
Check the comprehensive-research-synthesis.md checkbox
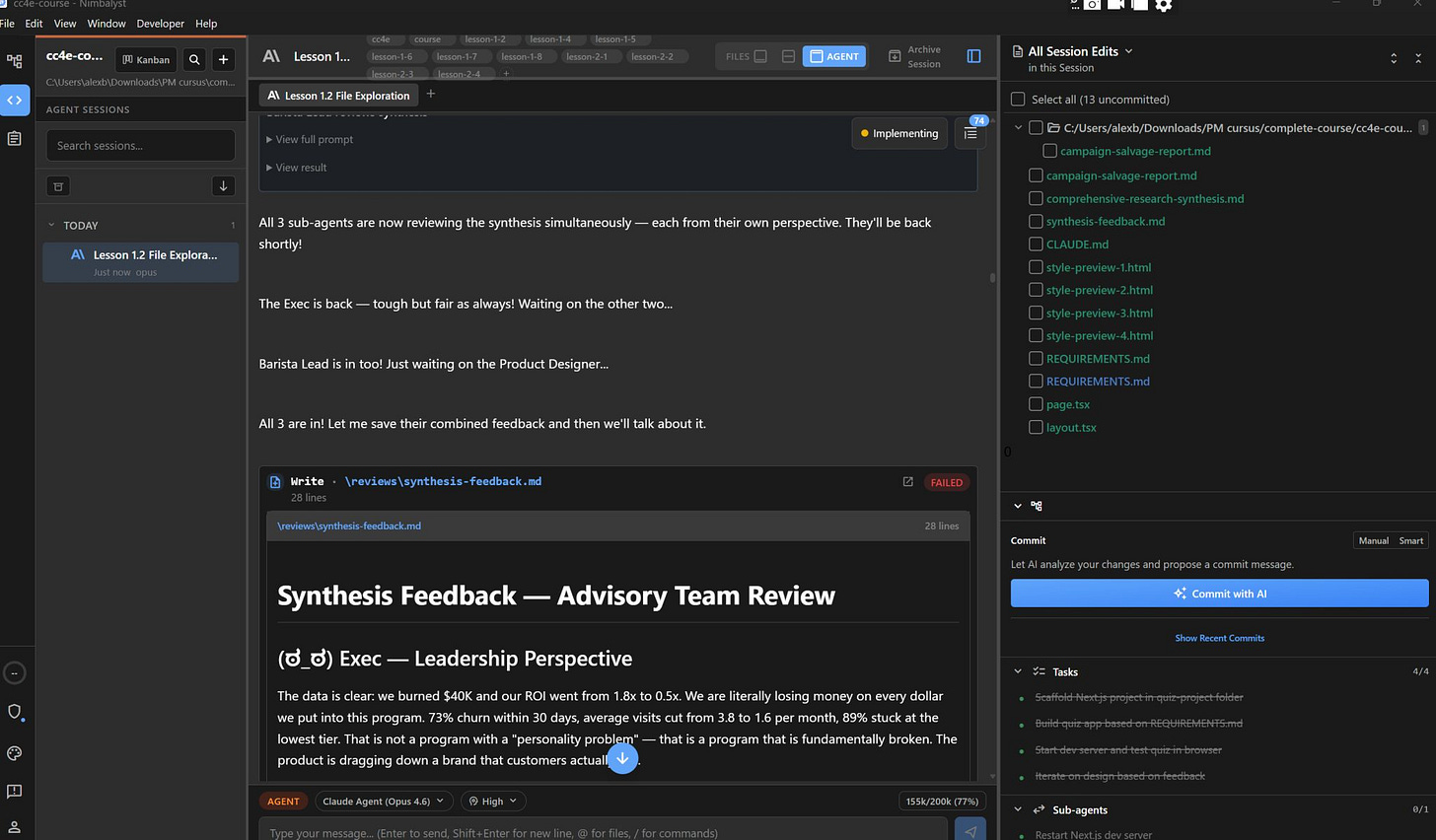point(1036,198)
